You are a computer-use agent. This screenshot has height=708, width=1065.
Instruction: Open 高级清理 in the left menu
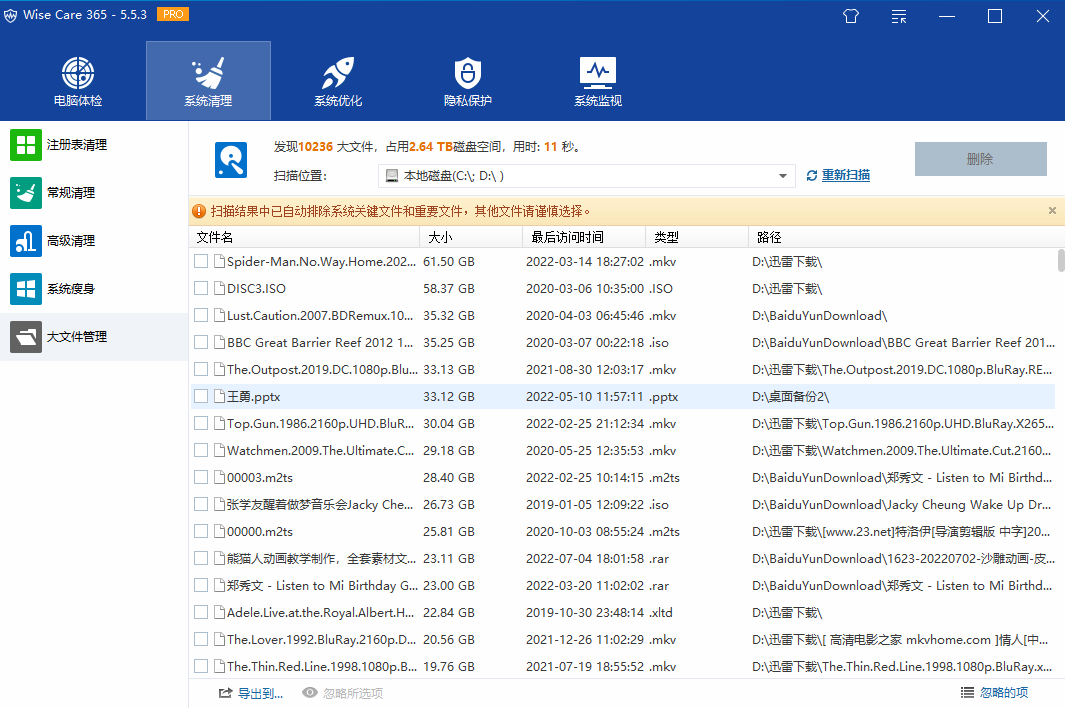point(70,241)
